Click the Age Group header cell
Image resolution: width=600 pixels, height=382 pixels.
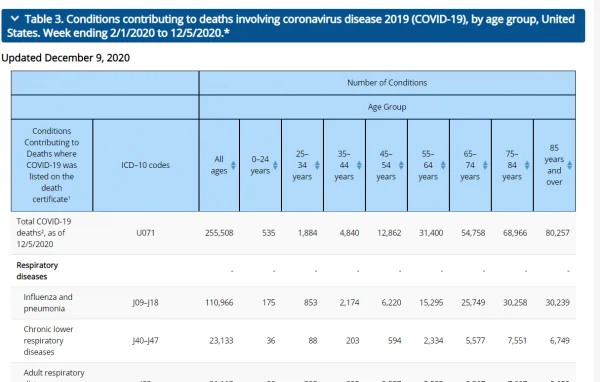pyautogui.click(x=387, y=107)
